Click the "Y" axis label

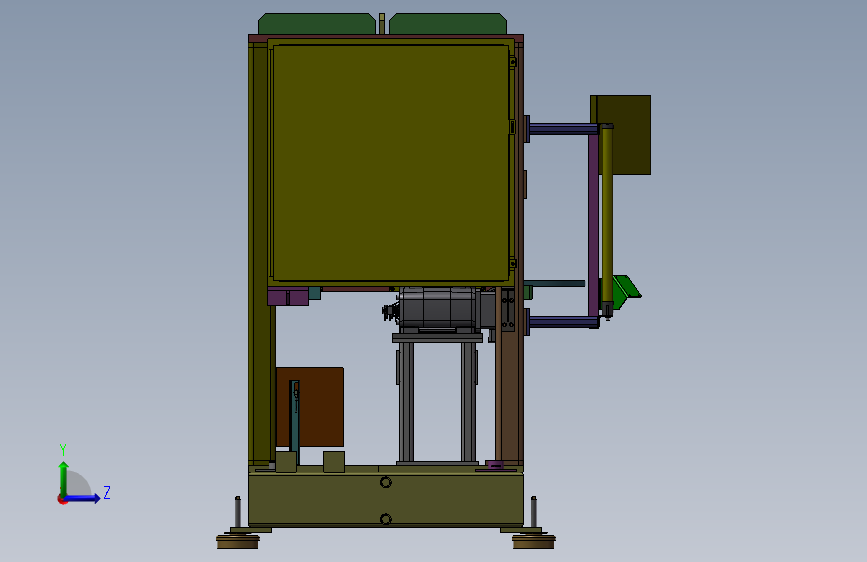[63, 449]
